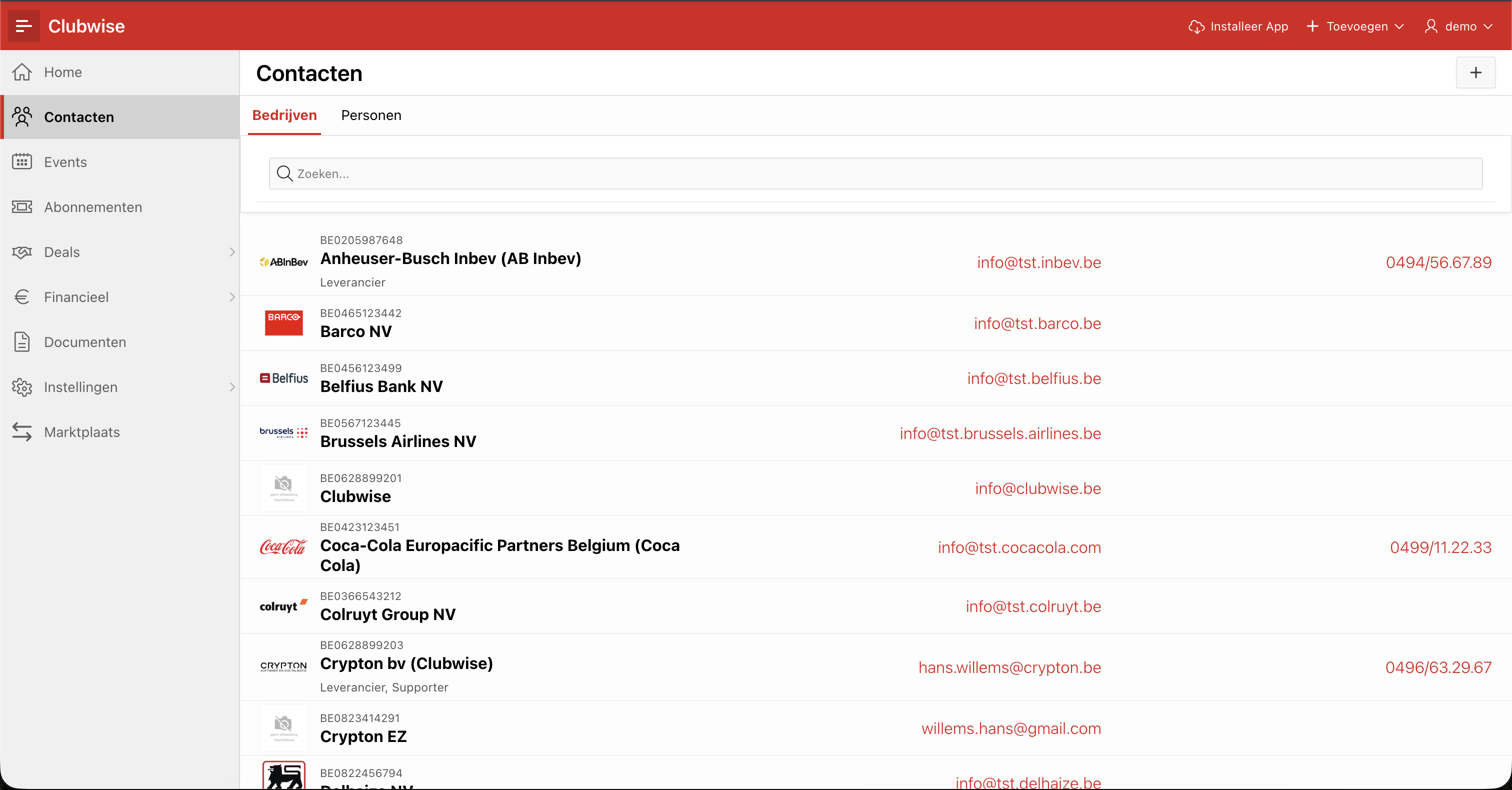Viewport: 1512px width, 790px height.
Task: Open the Abonnementen ticket icon
Action: (22, 206)
